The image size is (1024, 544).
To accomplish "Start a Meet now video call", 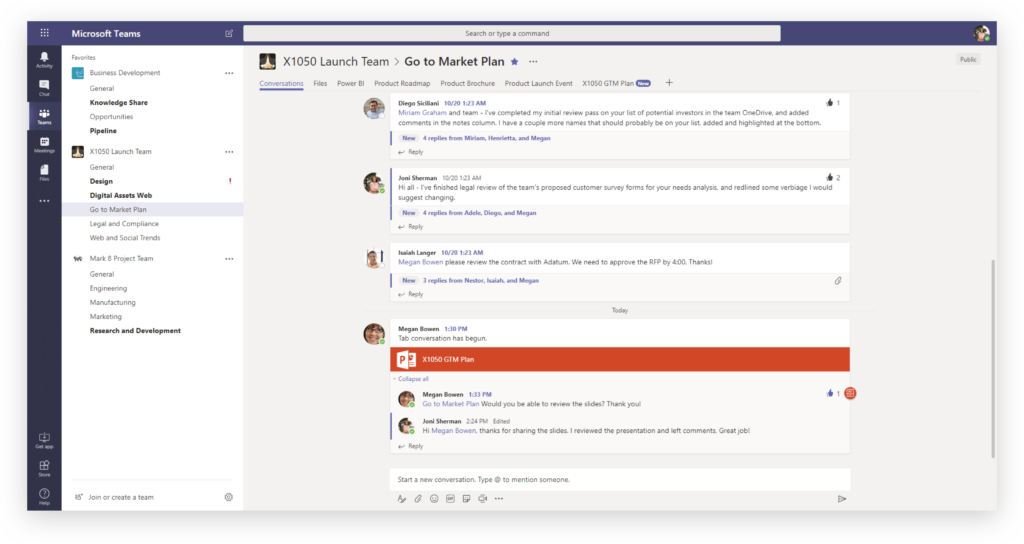I will [483, 499].
